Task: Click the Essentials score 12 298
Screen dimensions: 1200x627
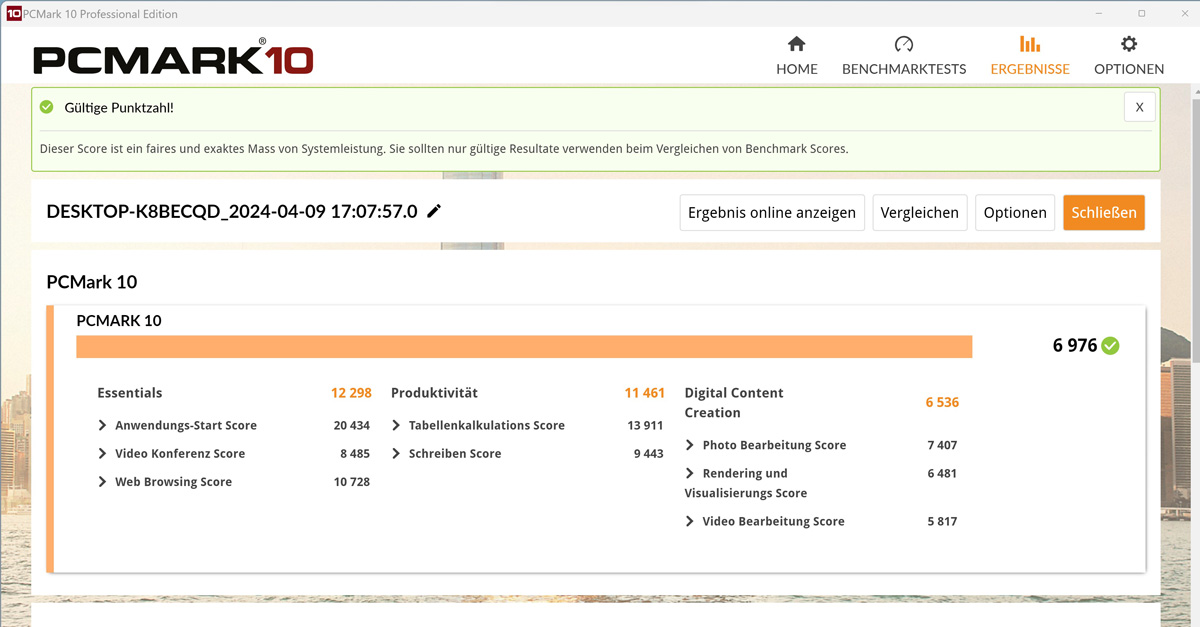Action: point(351,393)
